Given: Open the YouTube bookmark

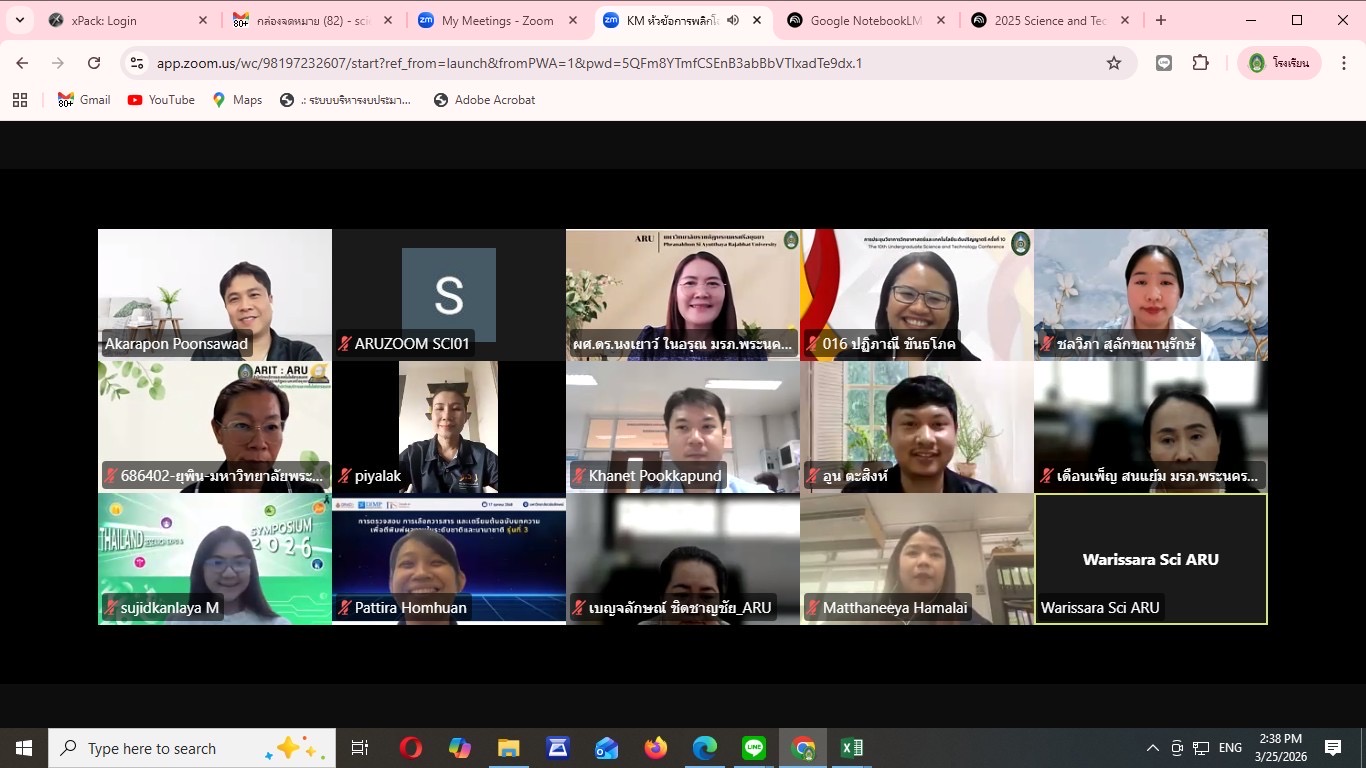Looking at the screenshot, I should [161, 100].
